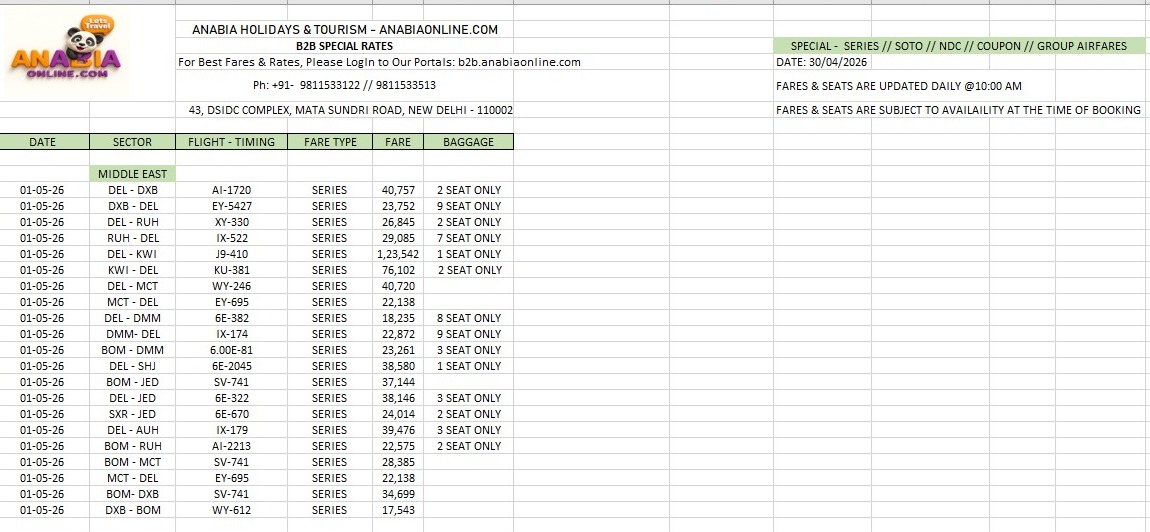Click flight number 6E-322
Screen dimensions: 1150x532
(x=231, y=398)
